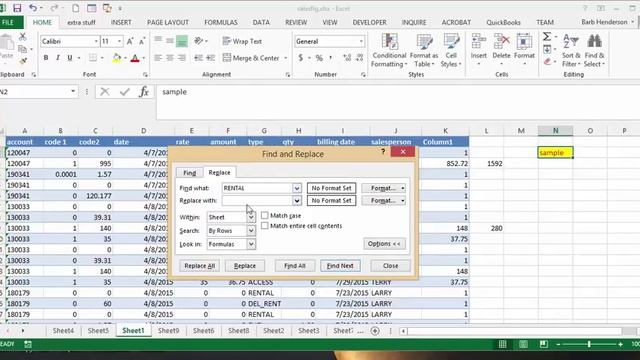The image size is (640, 360).
Task: Apply the yellow Fill Color
Action: coord(117,58)
